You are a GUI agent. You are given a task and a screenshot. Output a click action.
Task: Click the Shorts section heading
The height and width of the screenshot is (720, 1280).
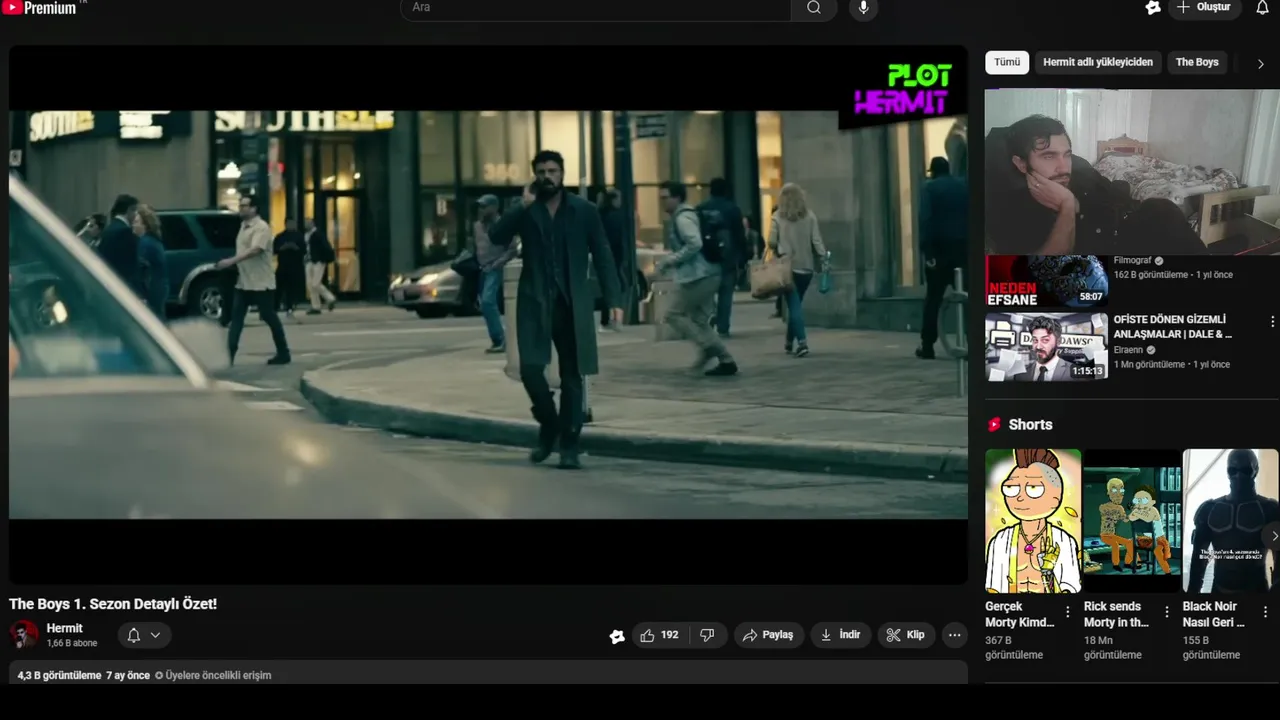click(x=1030, y=425)
